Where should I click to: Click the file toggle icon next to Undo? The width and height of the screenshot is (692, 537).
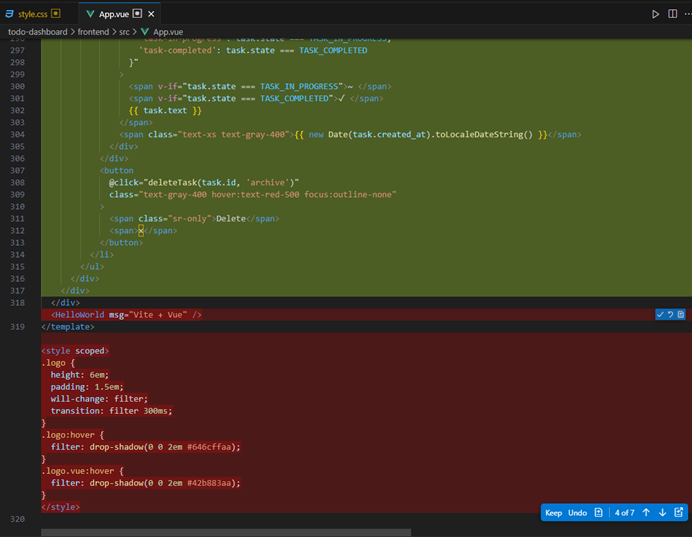tap(598, 513)
